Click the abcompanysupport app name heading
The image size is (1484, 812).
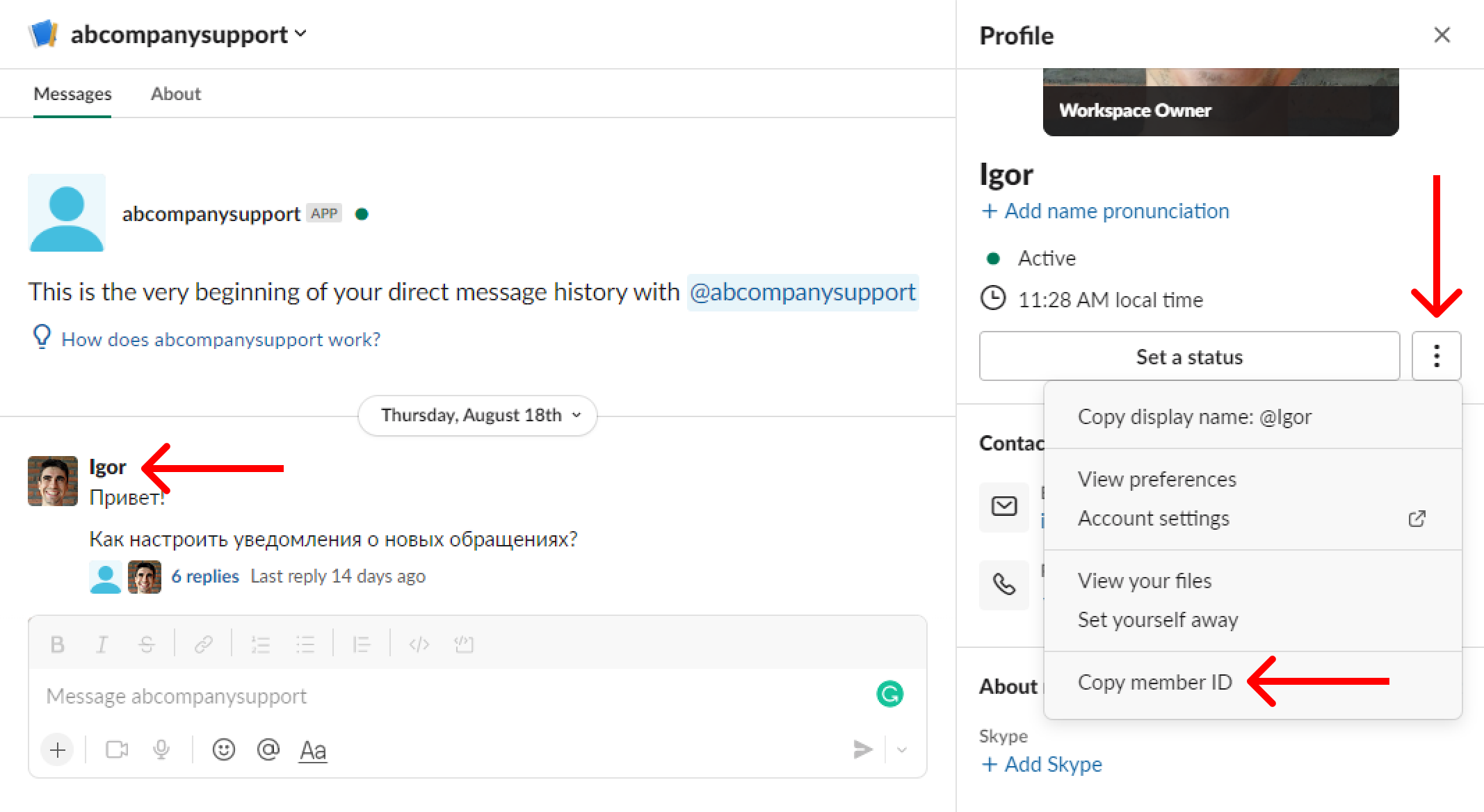[x=211, y=213]
